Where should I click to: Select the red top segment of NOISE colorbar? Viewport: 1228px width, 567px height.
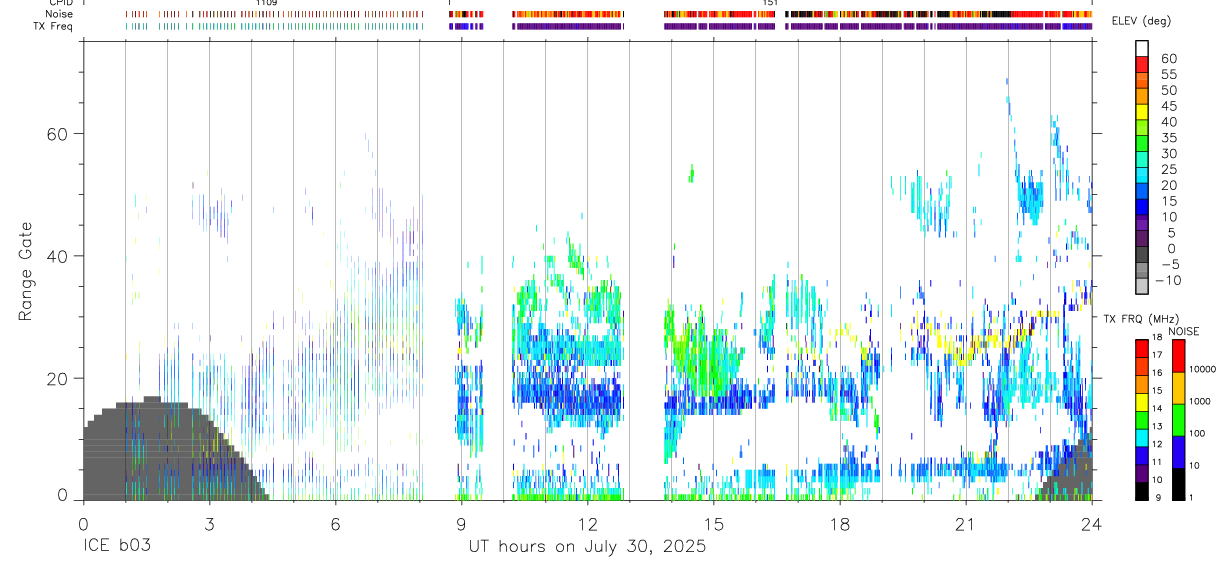coord(1178,355)
